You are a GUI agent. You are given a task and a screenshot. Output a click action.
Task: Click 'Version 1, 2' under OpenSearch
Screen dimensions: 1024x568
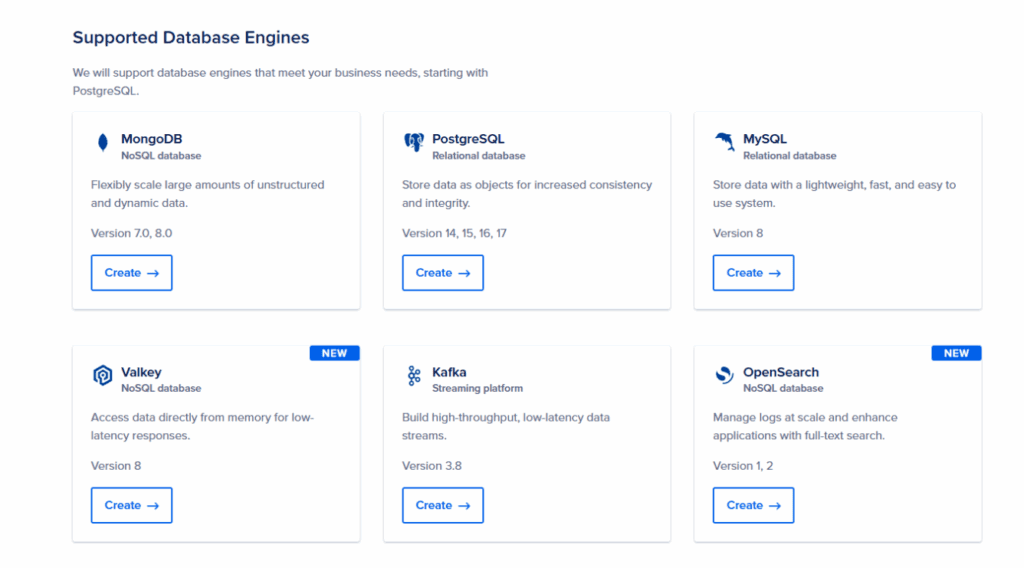[743, 465]
